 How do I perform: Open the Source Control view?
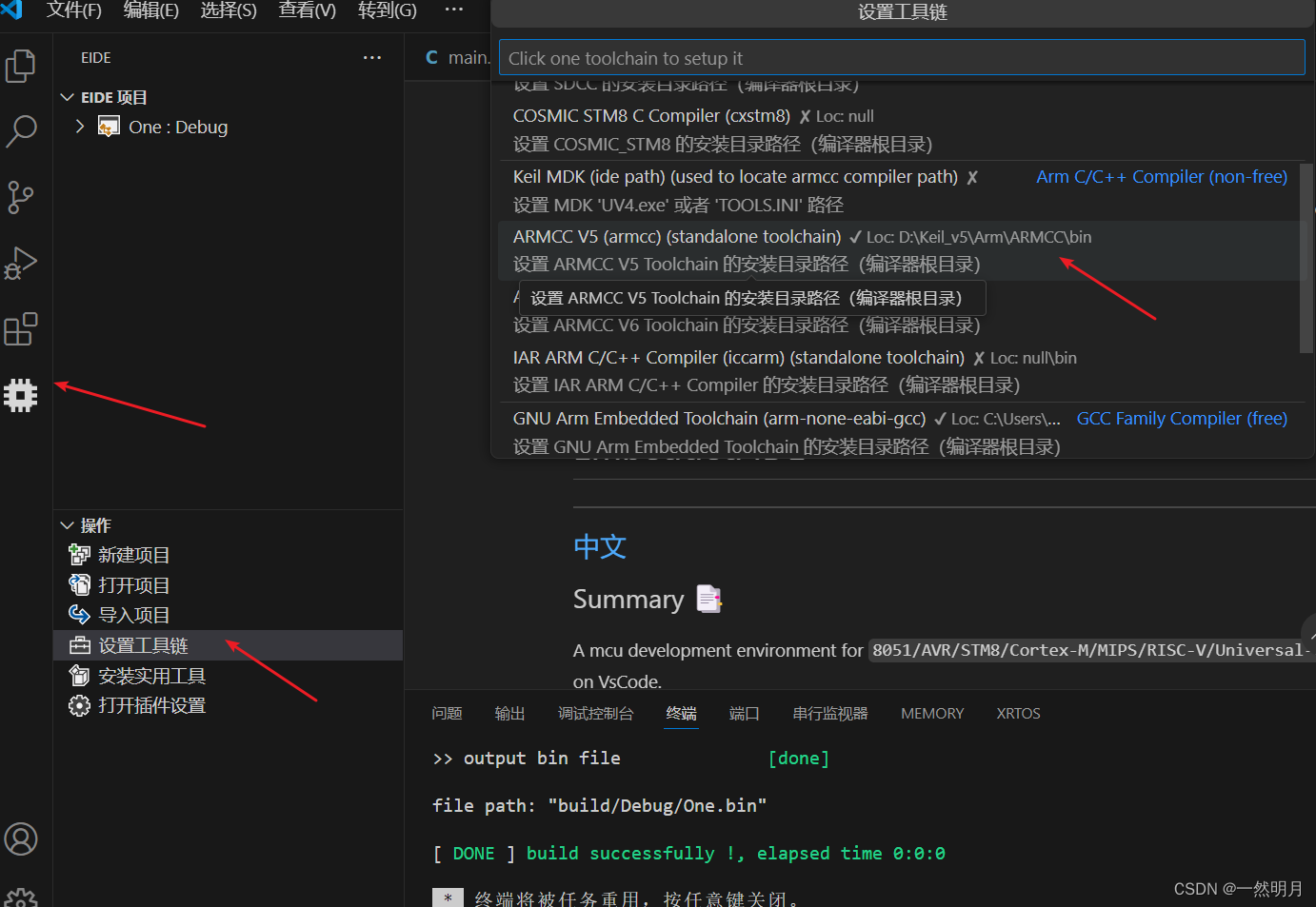pyautogui.click(x=21, y=197)
